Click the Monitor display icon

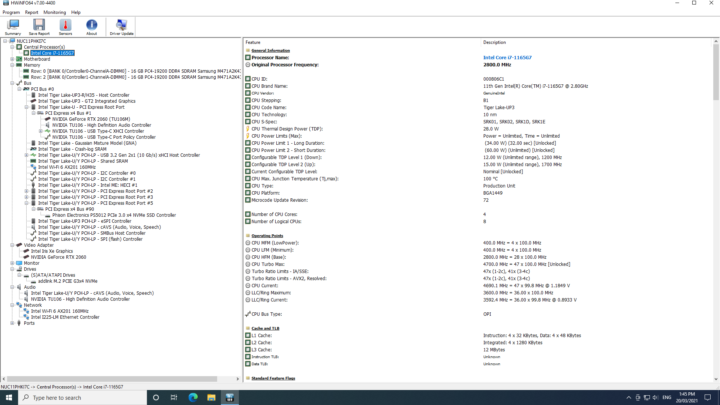(19, 263)
